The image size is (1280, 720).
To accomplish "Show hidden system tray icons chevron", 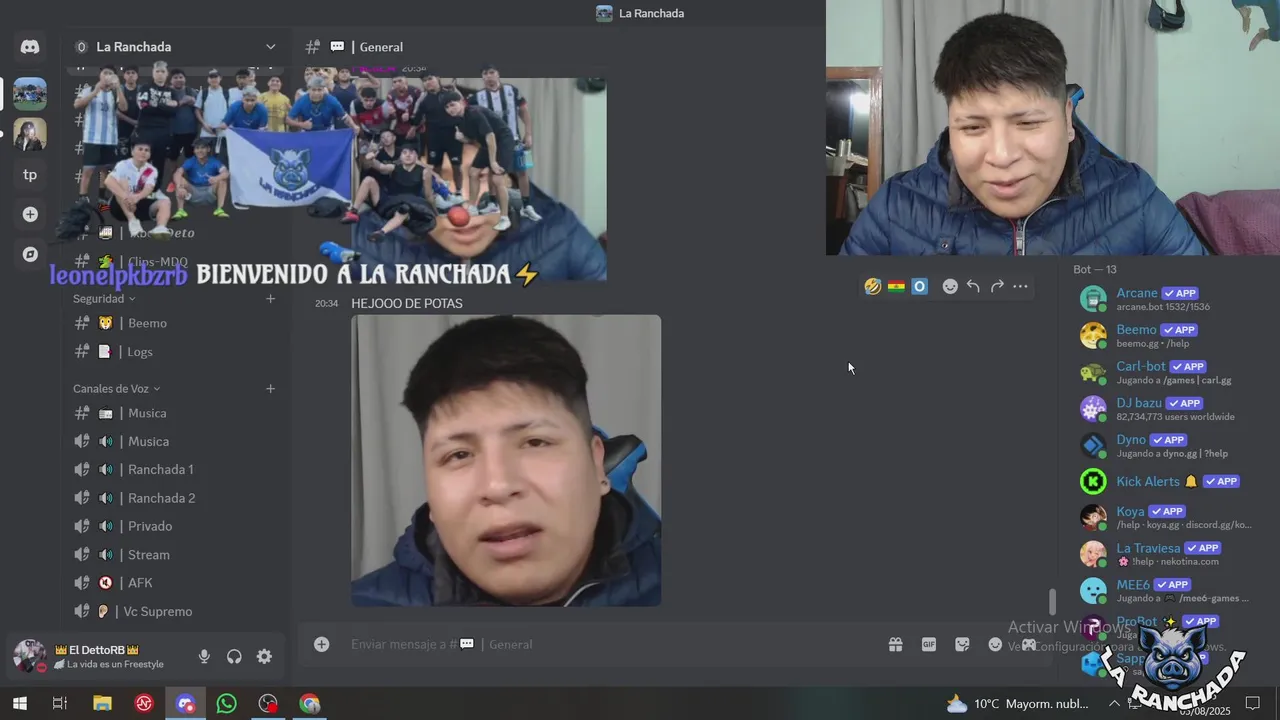I will [x=1114, y=704].
